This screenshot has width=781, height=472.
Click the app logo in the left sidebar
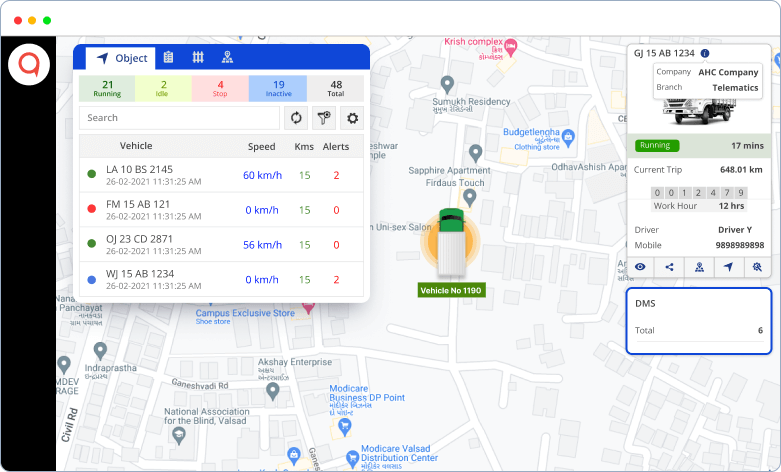28,67
